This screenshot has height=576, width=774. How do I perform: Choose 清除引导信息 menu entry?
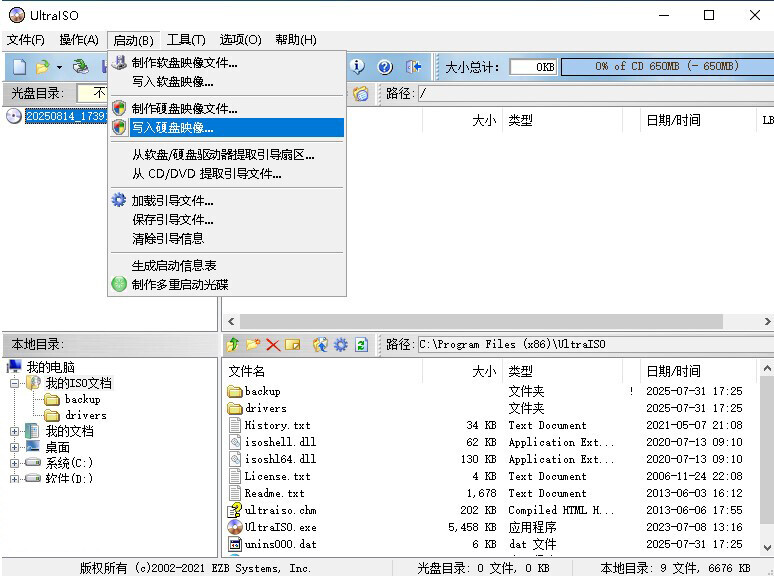227,238
